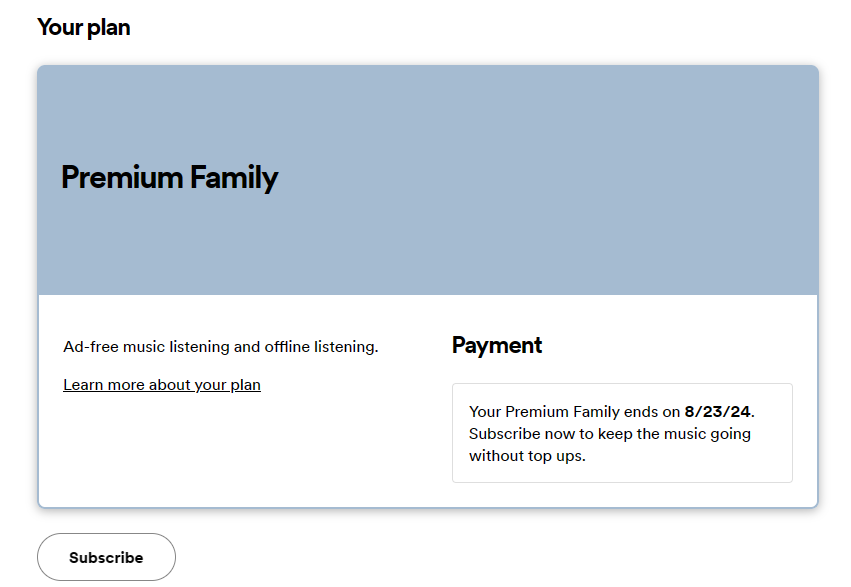This screenshot has width=851, height=587.
Task: Click the white space below the plan link
Action: click(x=200, y=450)
